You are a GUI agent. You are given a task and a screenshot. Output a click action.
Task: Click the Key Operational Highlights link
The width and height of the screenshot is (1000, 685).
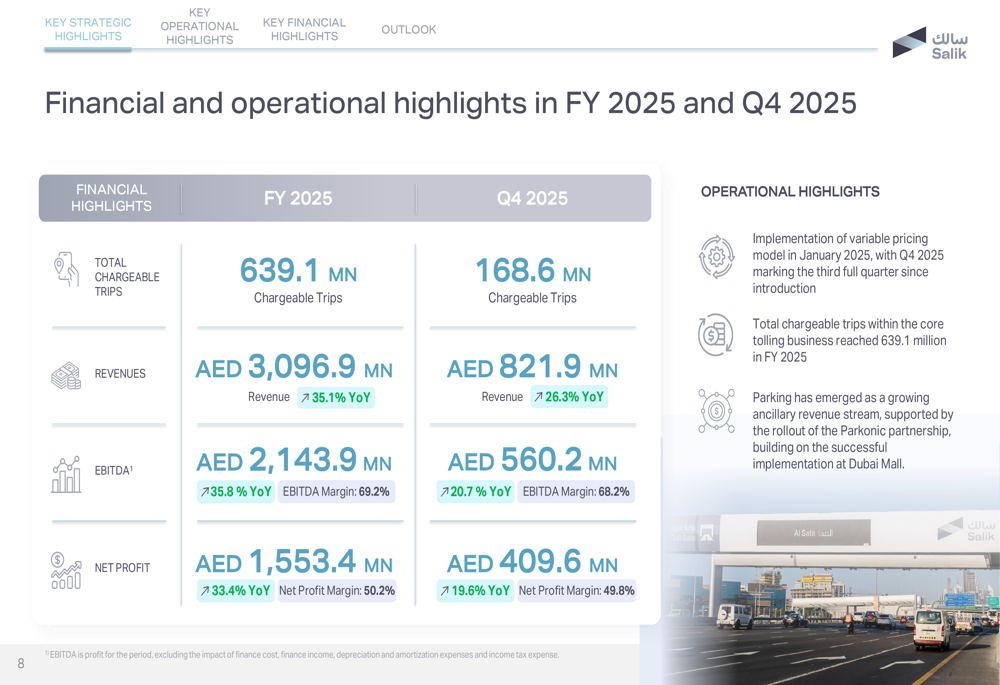coord(199,26)
